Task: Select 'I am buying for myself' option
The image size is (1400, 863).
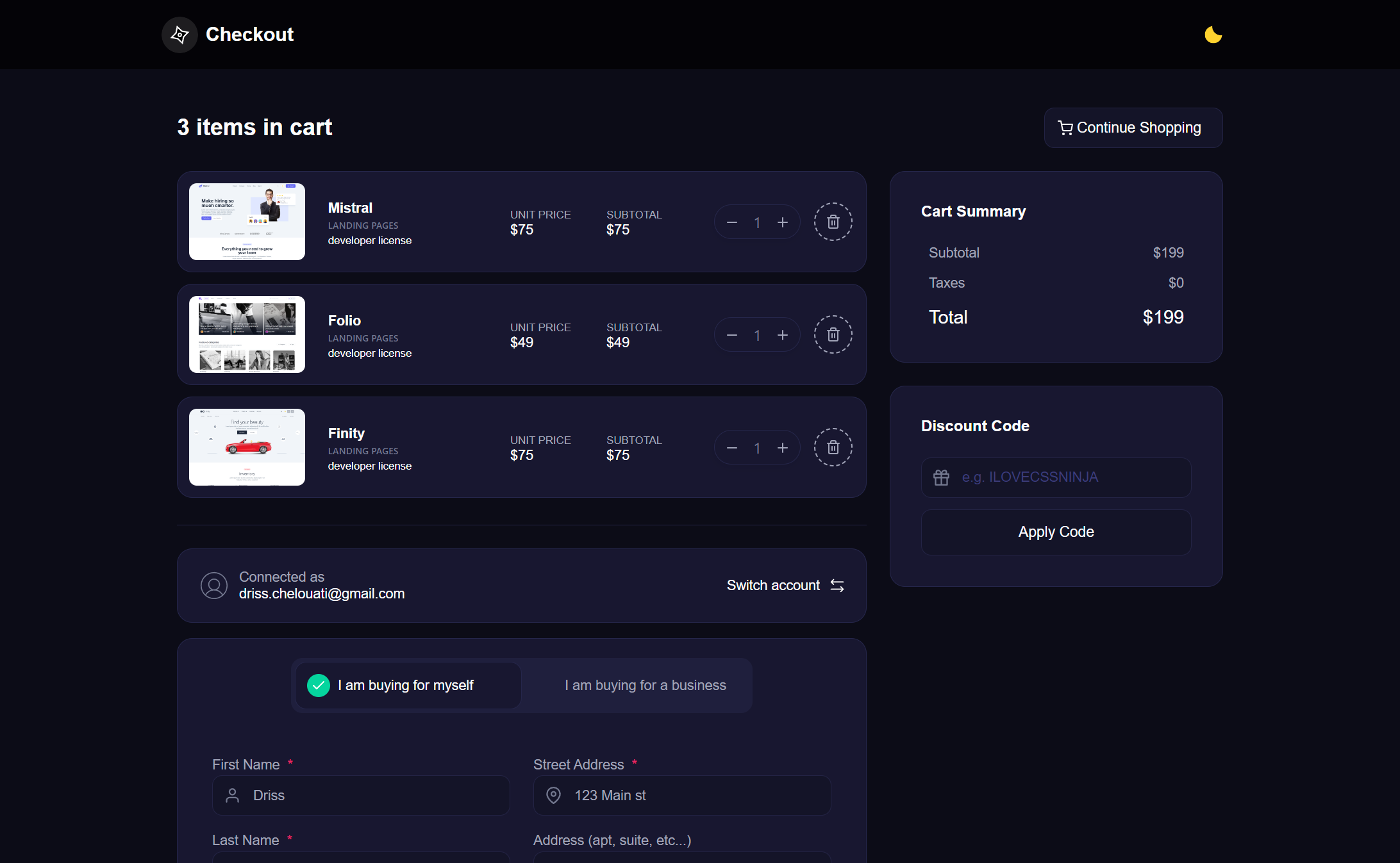Action: click(408, 686)
